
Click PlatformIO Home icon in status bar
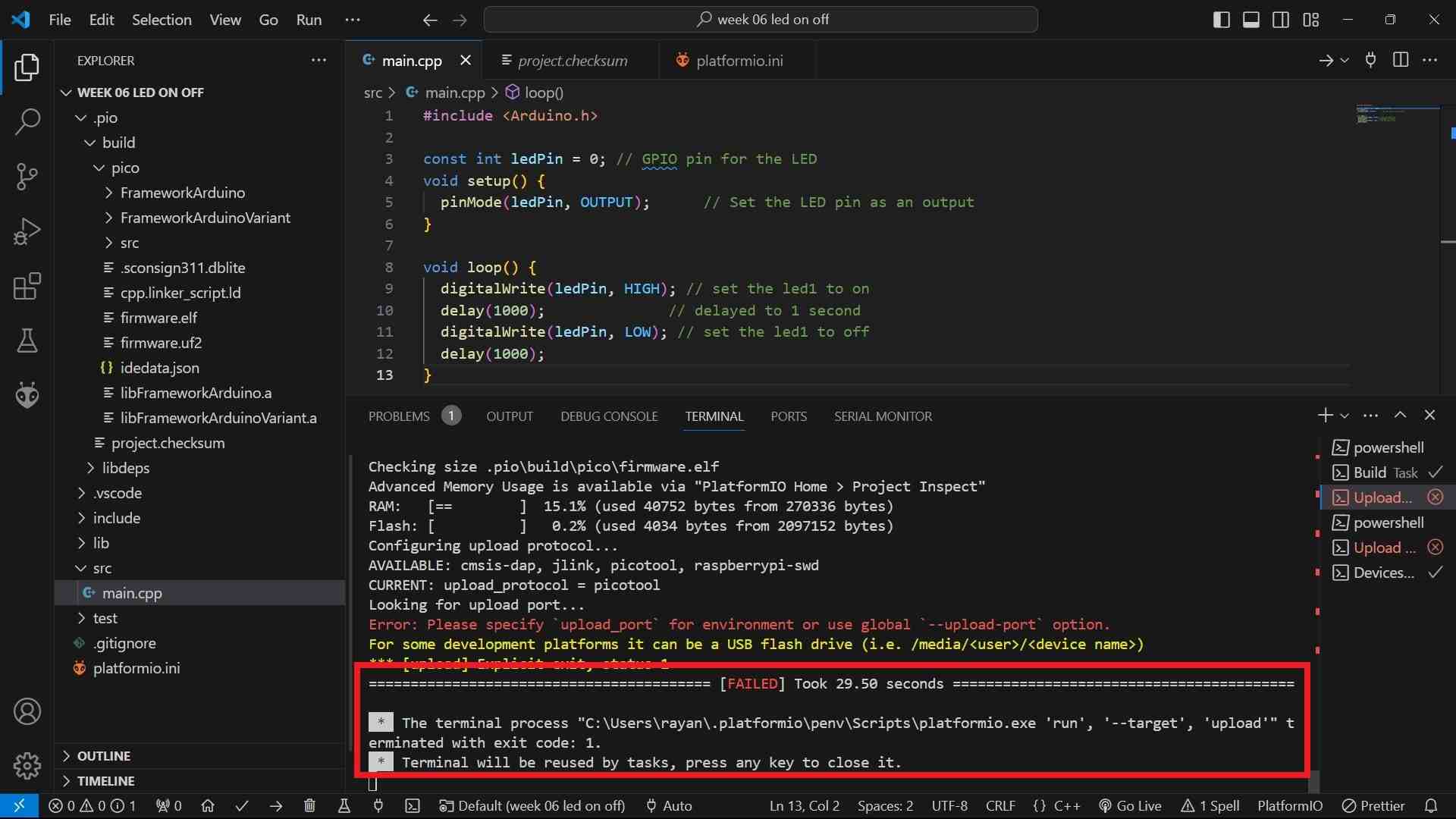tap(208, 806)
